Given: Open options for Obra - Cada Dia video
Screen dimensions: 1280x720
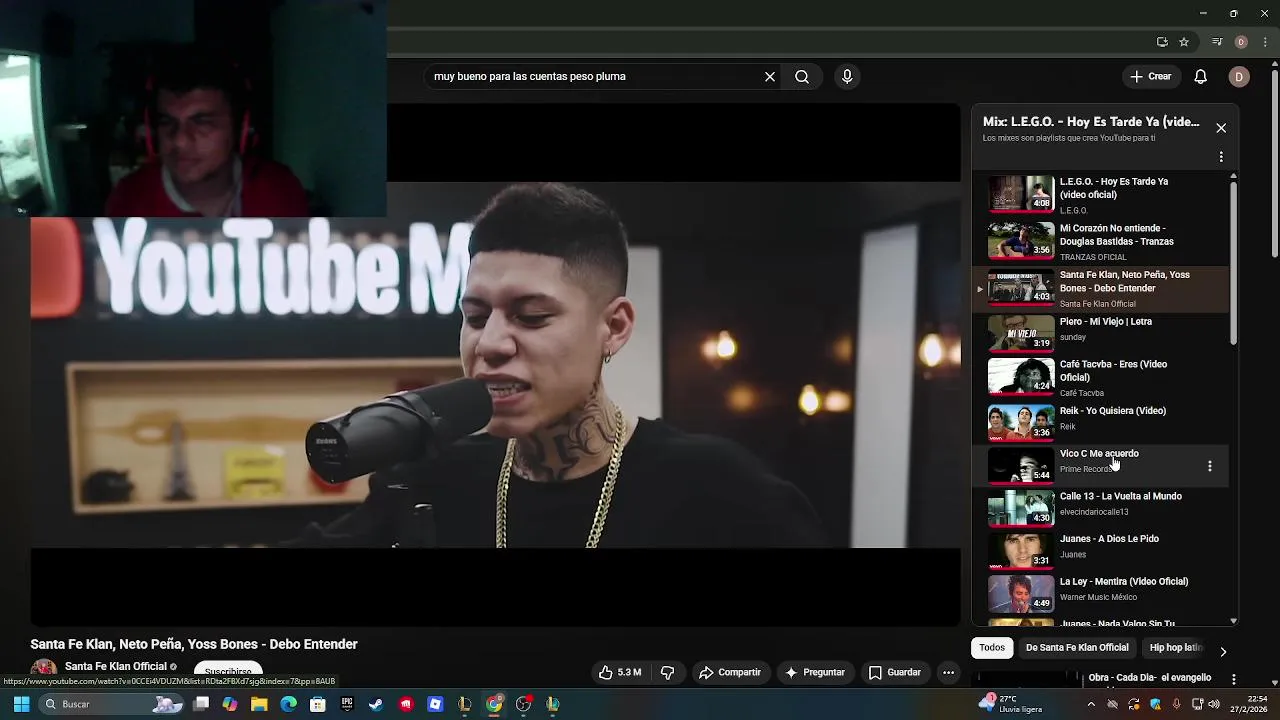Looking at the screenshot, I should tap(1234, 679).
